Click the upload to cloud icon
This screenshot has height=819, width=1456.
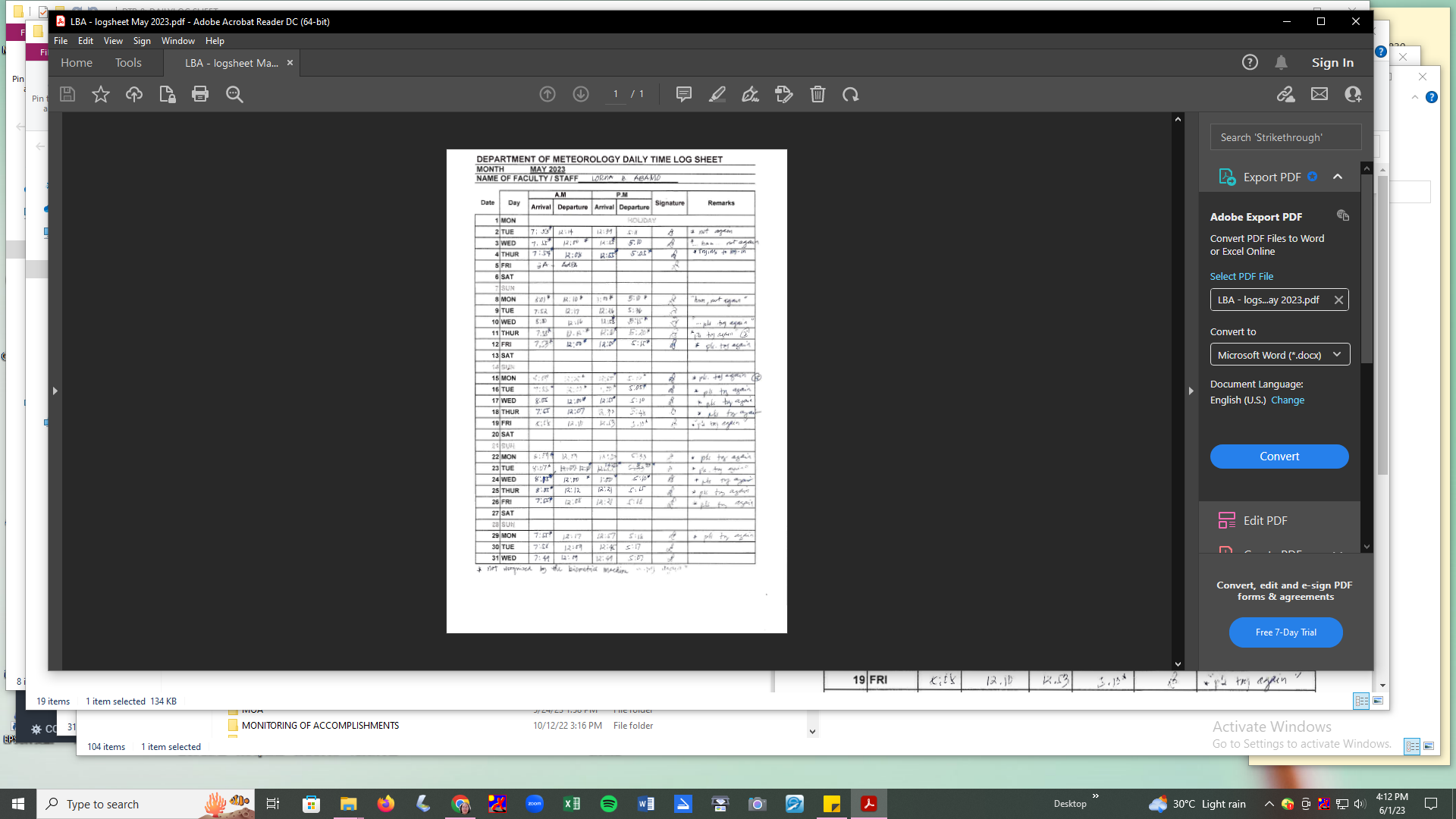tap(134, 94)
